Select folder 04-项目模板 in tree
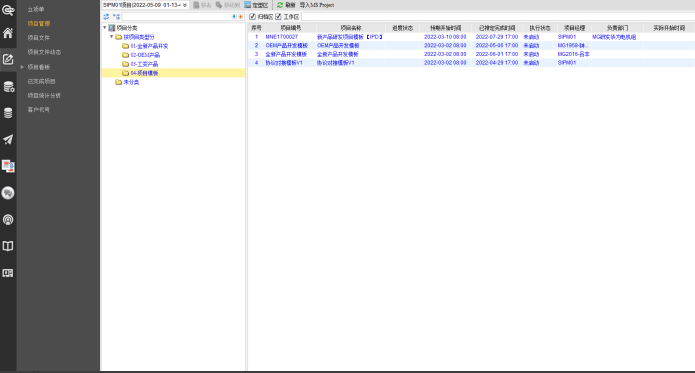The image size is (695, 373). coord(144,73)
